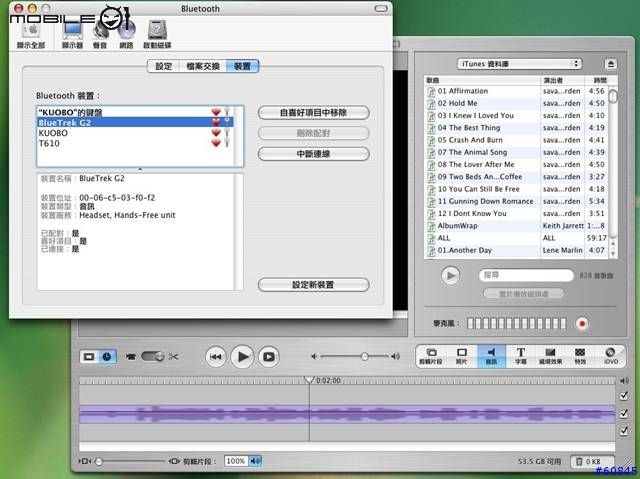The height and width of the screenshot is (479, 640).
Task: Open the 剪輯片段 Clips pane
Action: [431, 356]
